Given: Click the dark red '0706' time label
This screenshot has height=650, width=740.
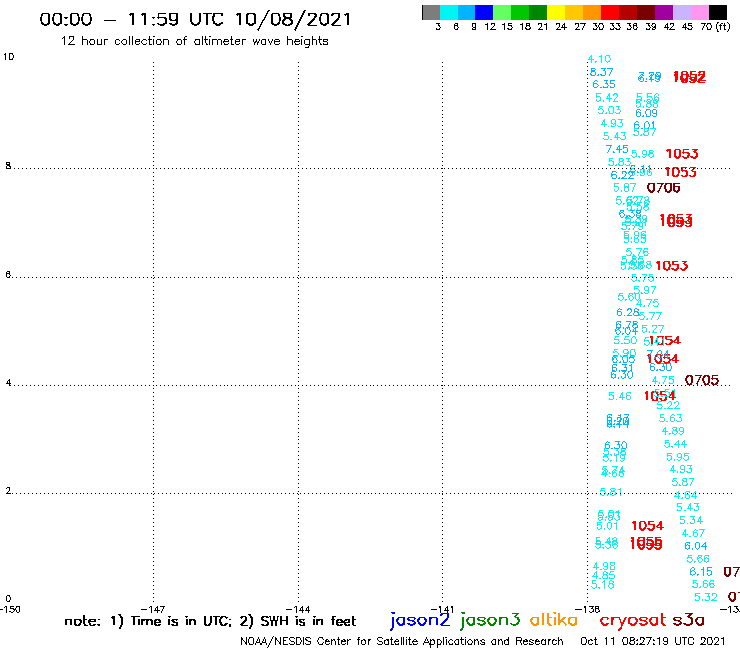Looking at the screenshot, I should [664, 188].
